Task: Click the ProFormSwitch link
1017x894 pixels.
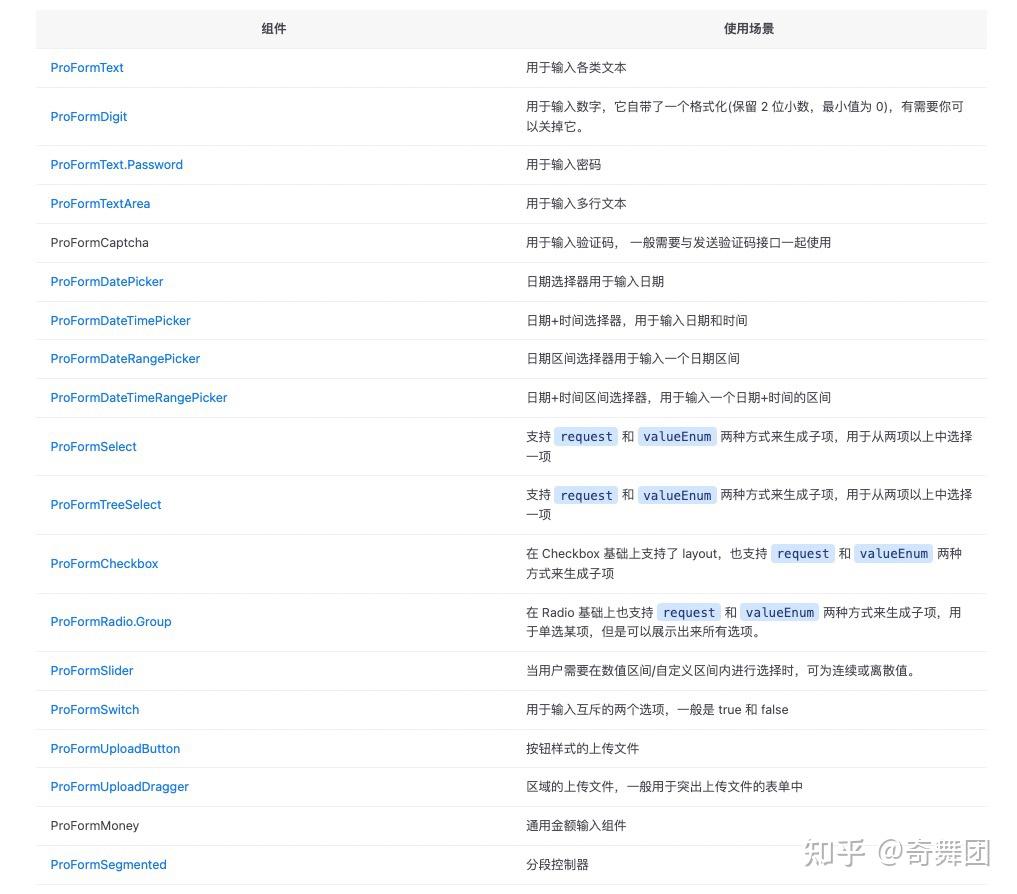Action: pyautogui.click(x=95, y=709)
